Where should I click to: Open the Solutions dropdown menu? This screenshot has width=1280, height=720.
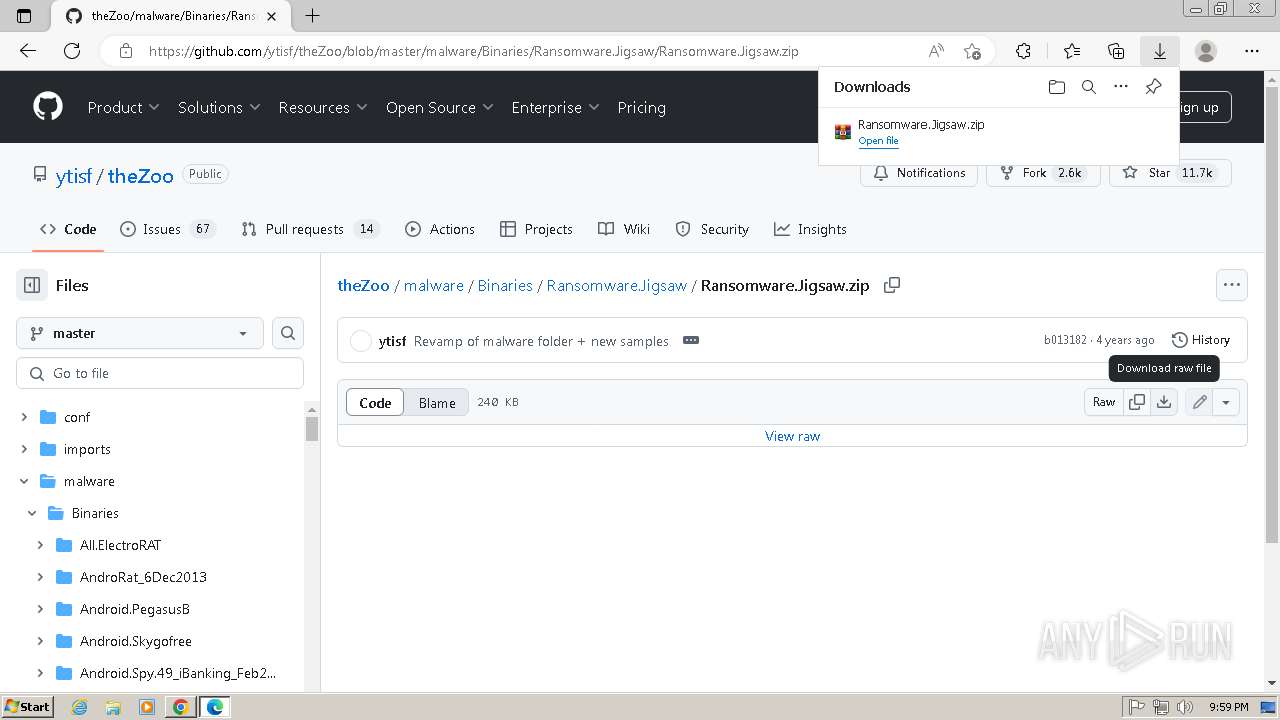coord(219,107)
